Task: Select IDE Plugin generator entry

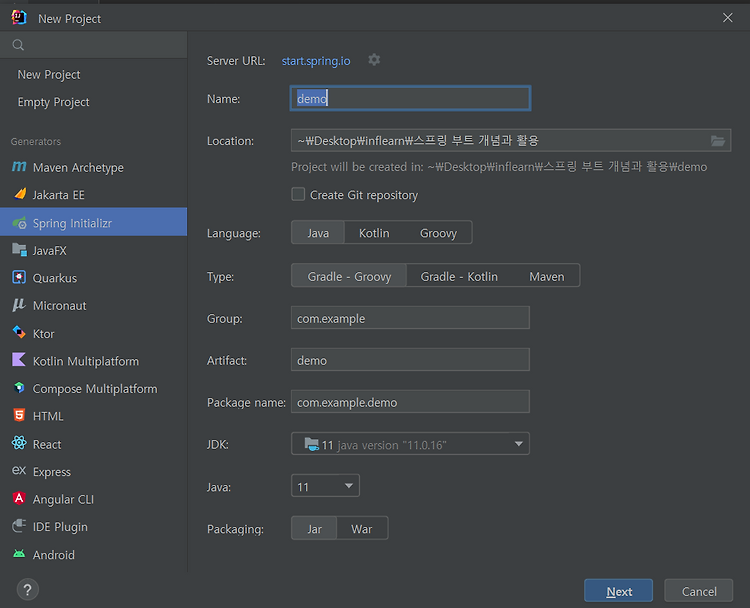Action: (x=93, y=527)
